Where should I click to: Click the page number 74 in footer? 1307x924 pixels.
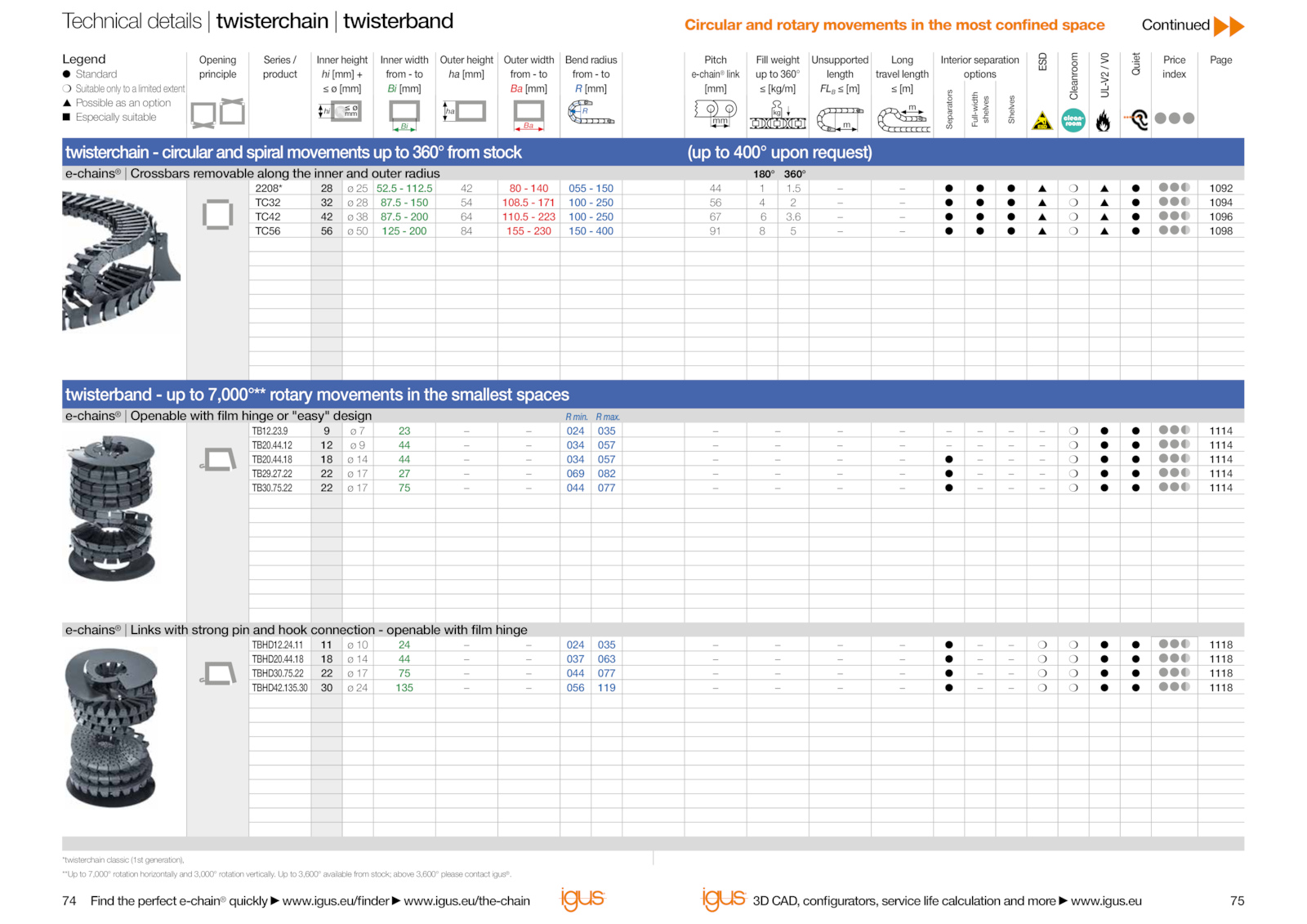[69, 901]
